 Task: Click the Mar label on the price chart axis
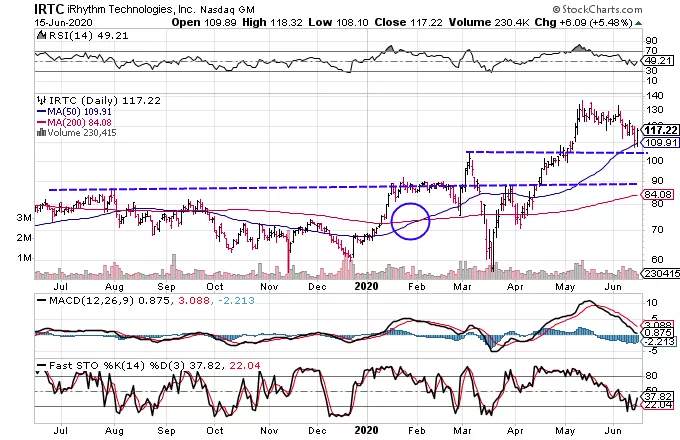tap(462, 287)
